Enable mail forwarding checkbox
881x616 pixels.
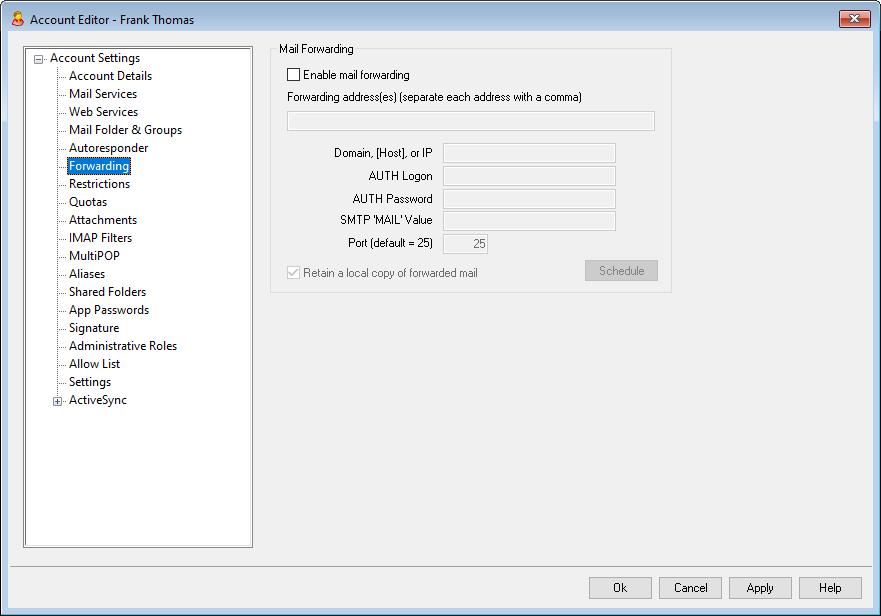294,75
